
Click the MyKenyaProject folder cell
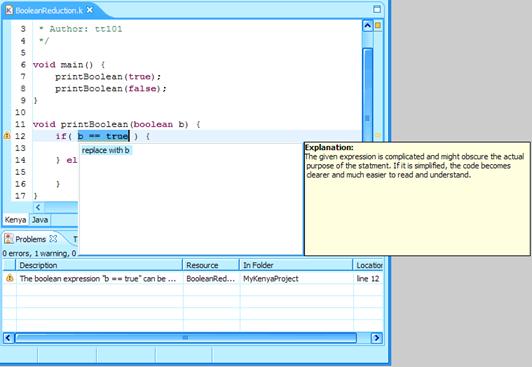(271, 278)
